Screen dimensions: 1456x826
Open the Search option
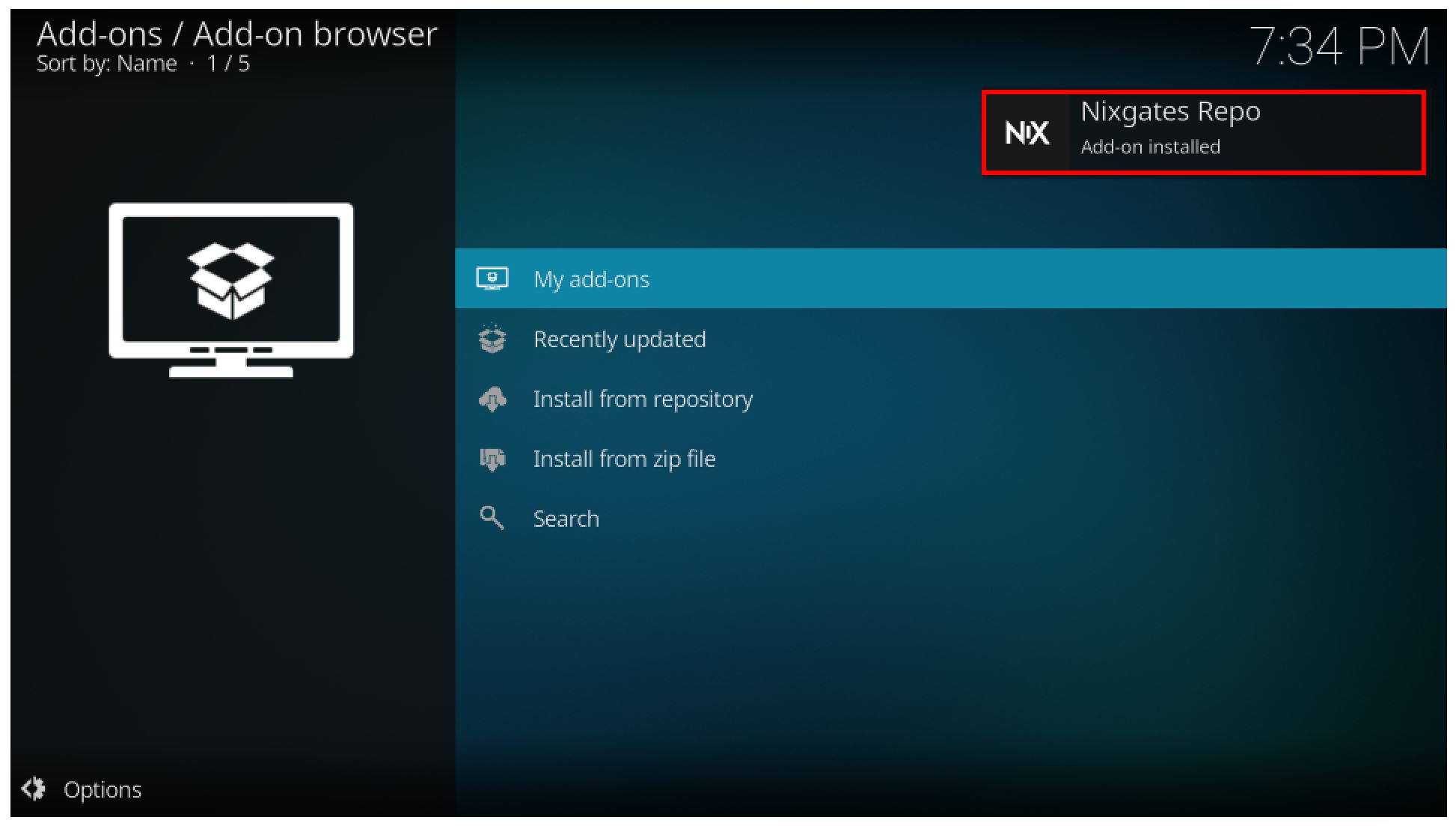(950, 518)
